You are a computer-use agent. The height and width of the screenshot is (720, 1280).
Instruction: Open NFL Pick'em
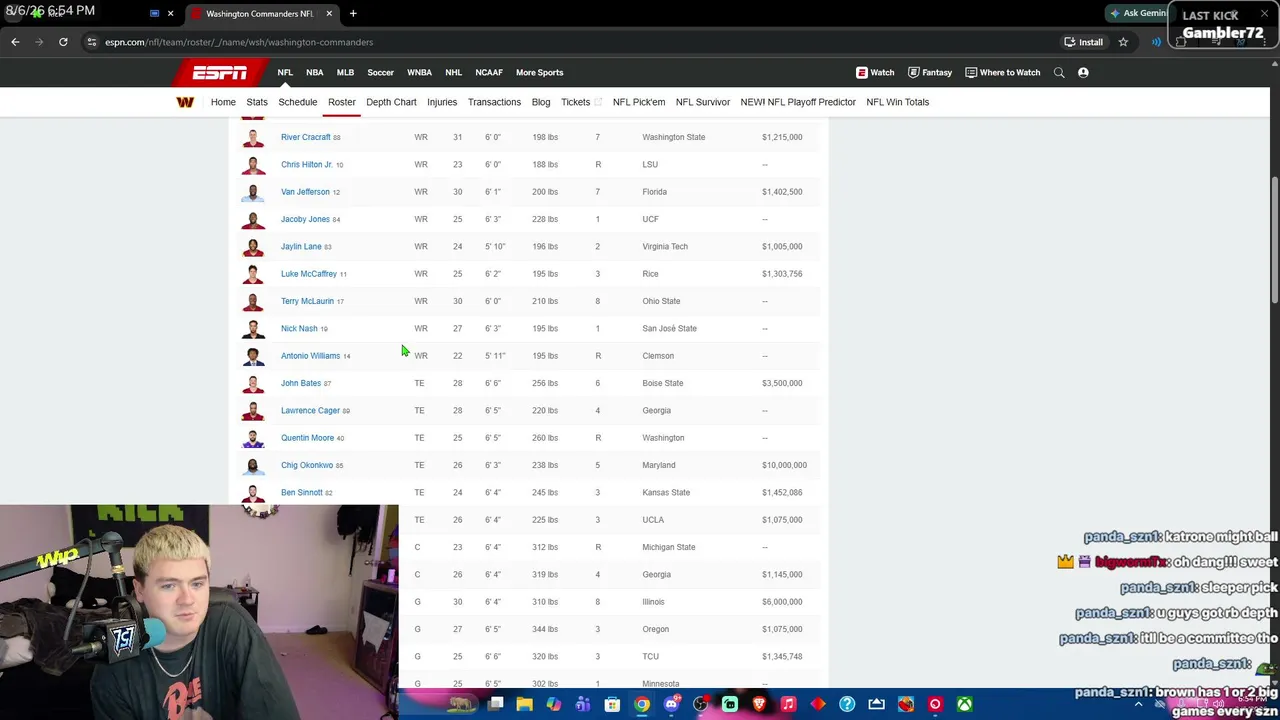(x=639, y=102)
